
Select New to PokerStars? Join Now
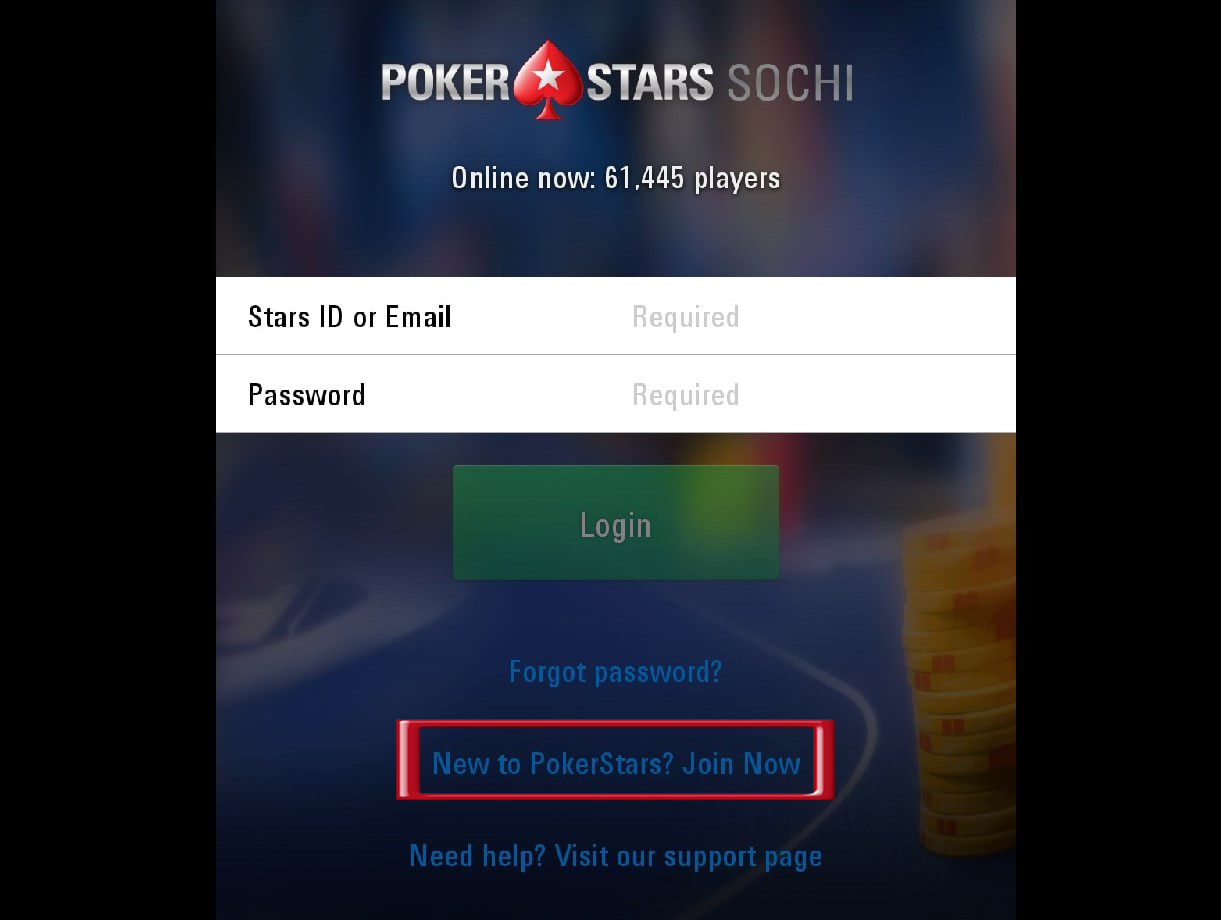616,763
